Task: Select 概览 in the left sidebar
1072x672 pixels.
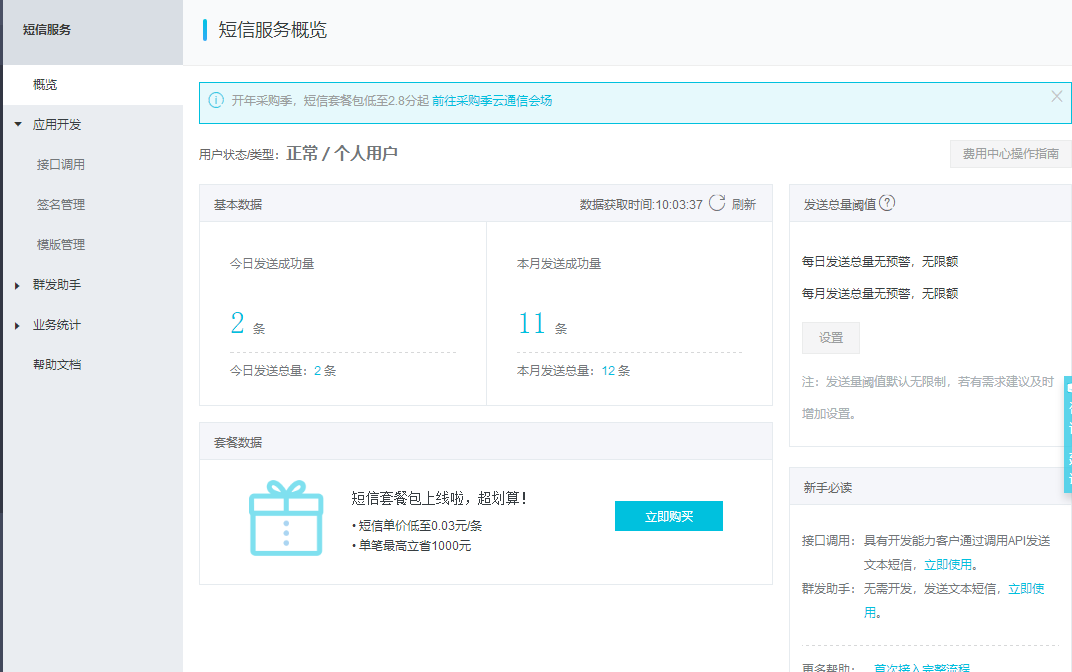Action: coord(45,85)
